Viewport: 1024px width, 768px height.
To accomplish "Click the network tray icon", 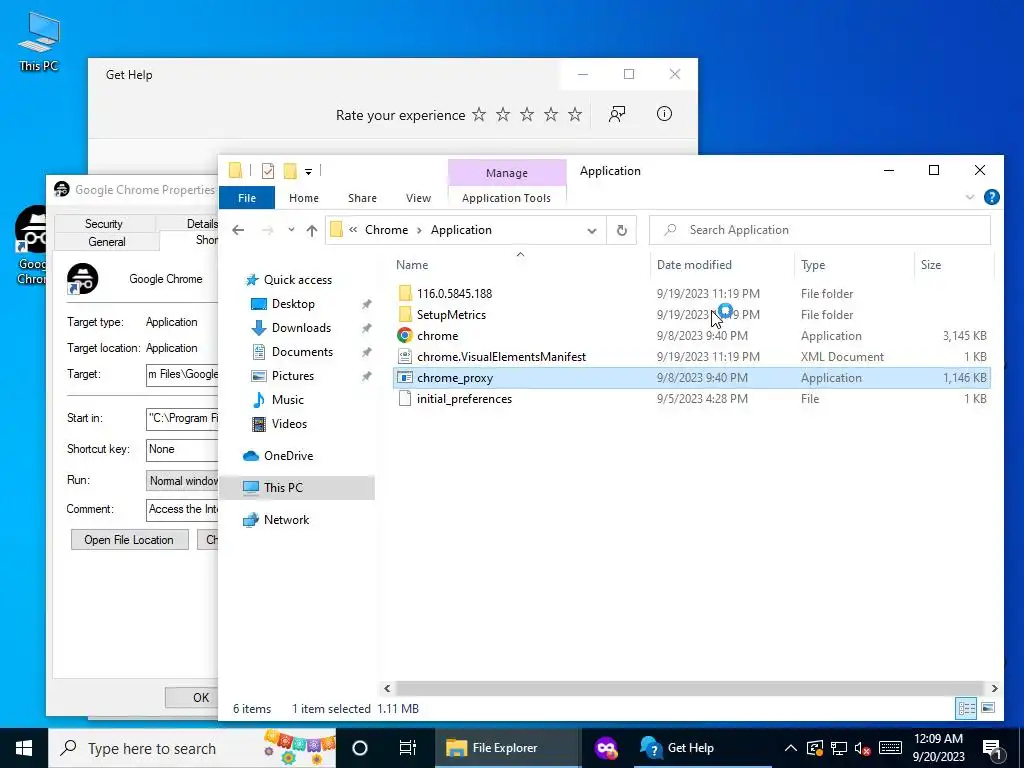I will [x=839, y=748].
